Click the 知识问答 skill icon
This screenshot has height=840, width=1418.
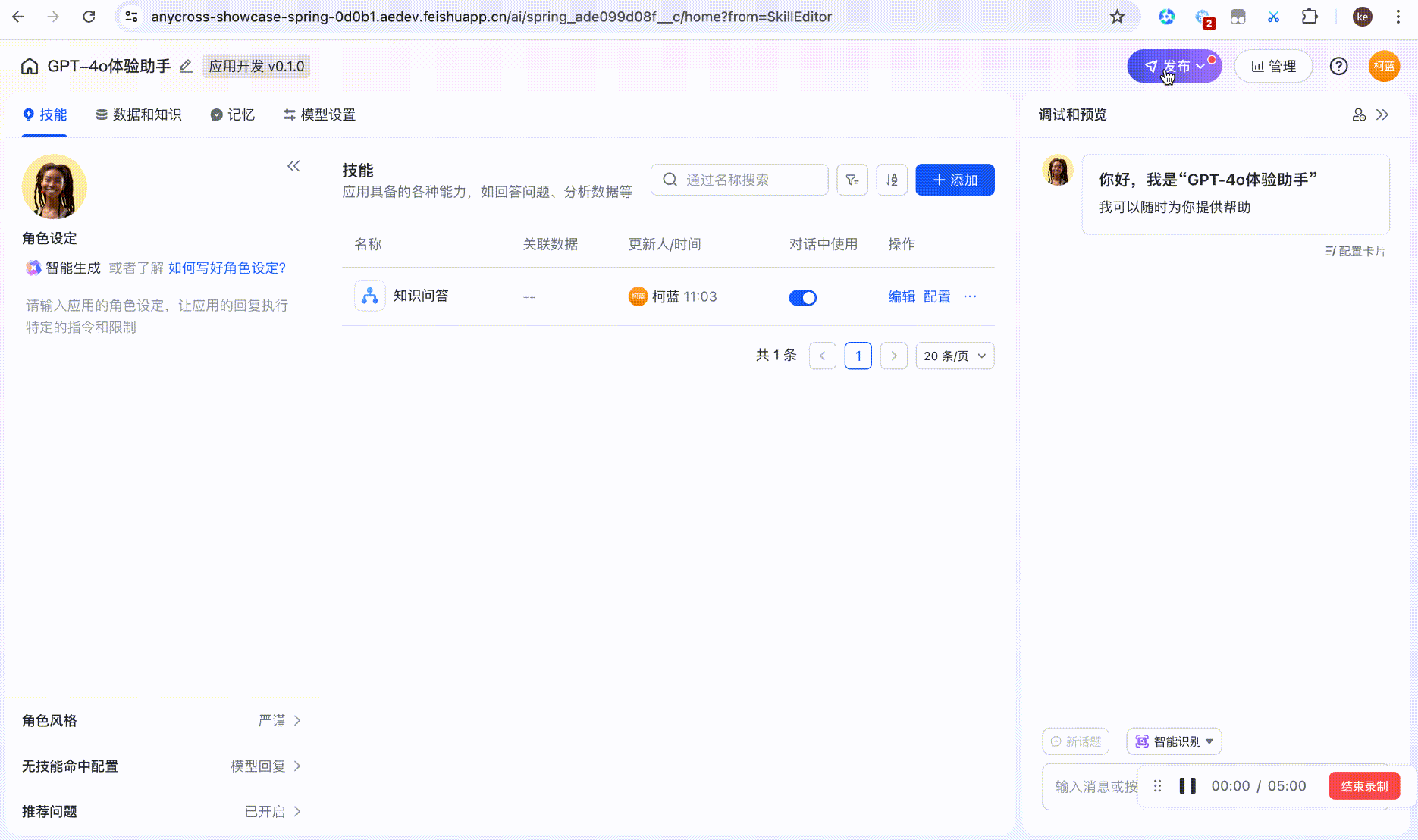pyautogui.click(x=370, y=296)
